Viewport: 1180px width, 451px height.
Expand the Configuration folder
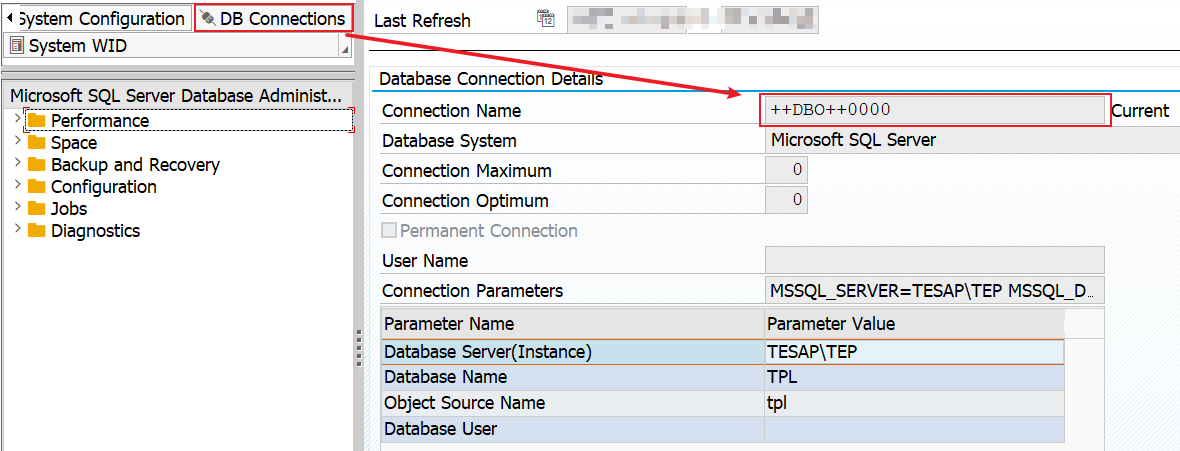point(17,184)
